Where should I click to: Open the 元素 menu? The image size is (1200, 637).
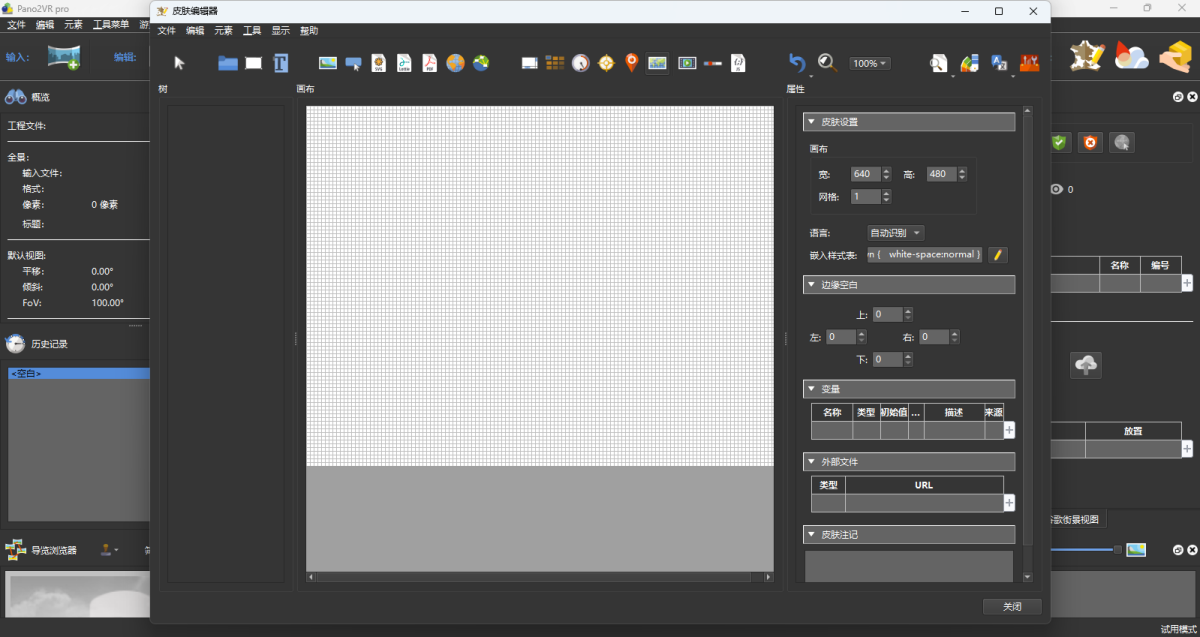[x=223, y=31]
